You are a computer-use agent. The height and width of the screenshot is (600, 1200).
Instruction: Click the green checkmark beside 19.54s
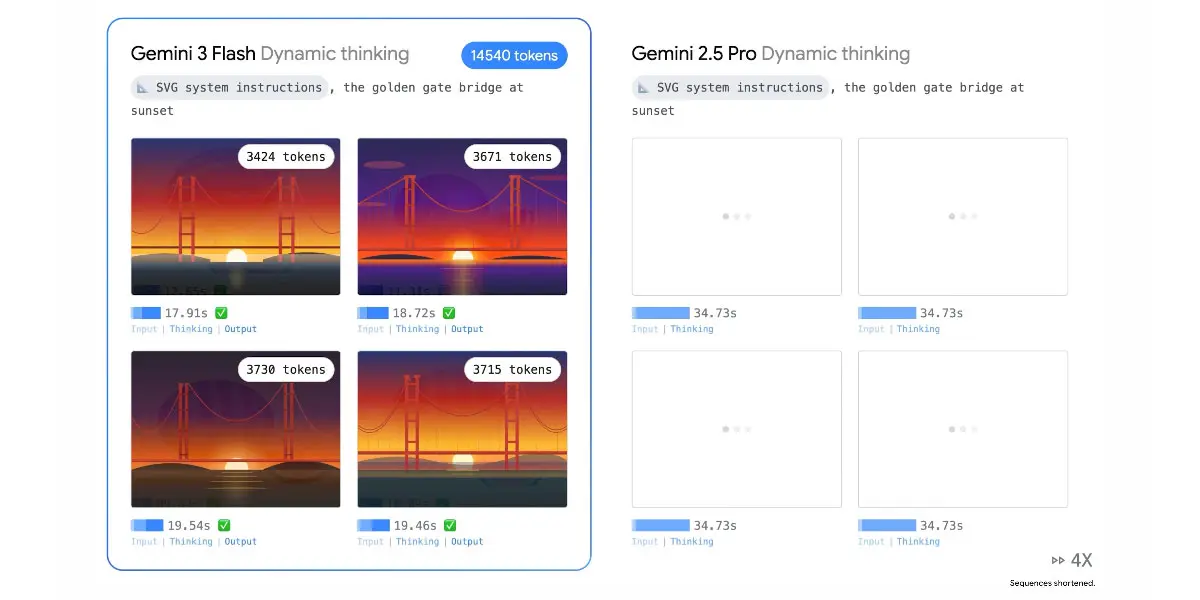(x=224, y=525)
